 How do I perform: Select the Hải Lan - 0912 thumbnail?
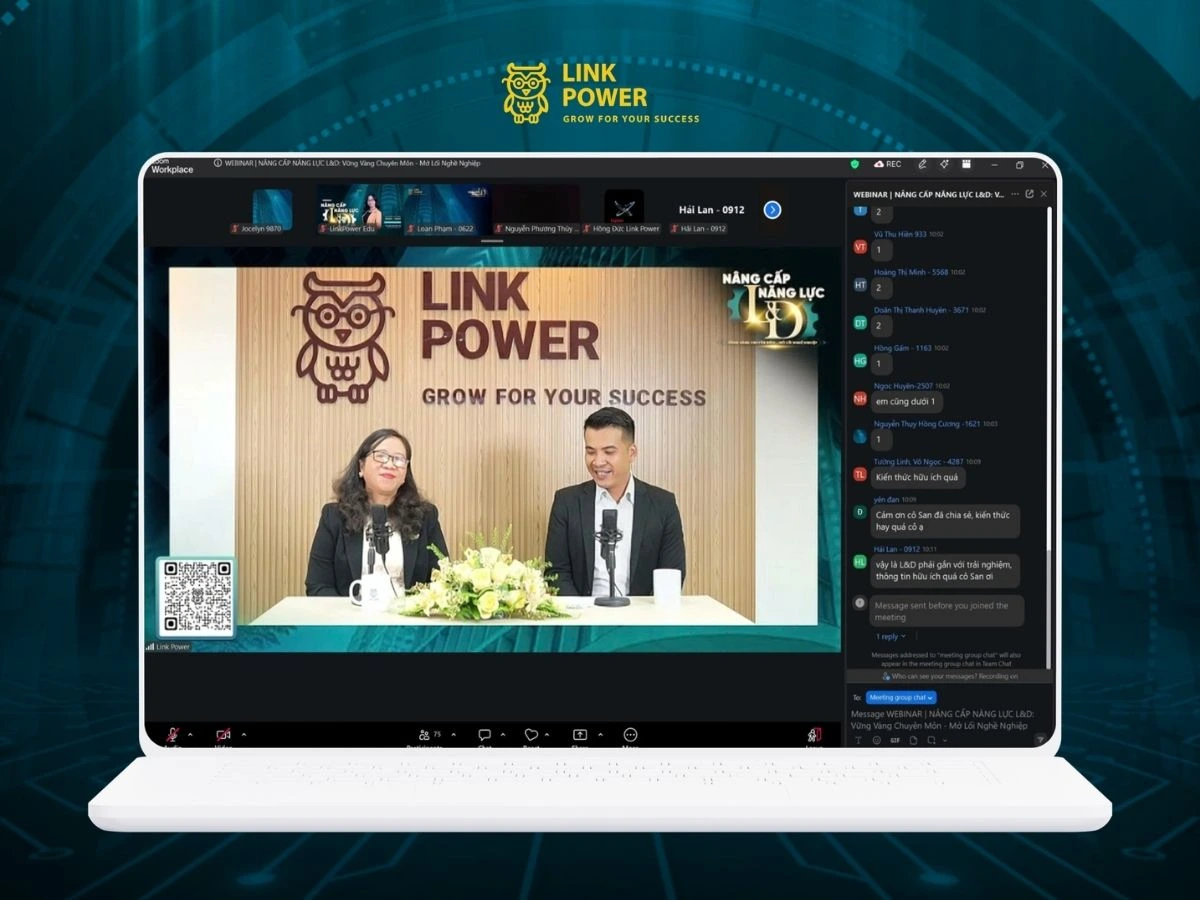pos(711,211)
